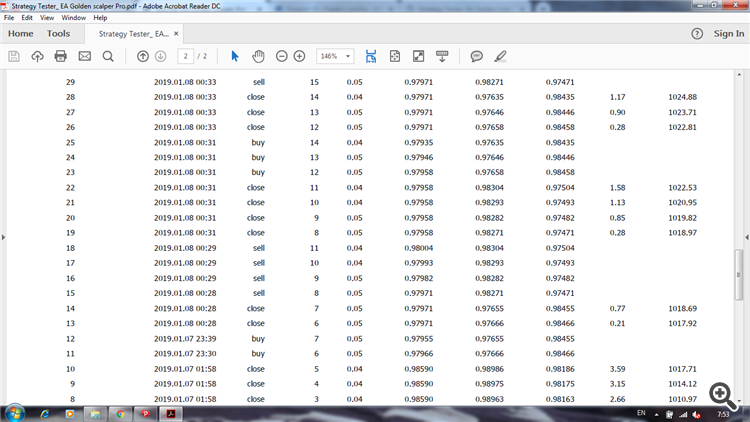Open the View menu
The image size is (750, 422).
[47, 18]
